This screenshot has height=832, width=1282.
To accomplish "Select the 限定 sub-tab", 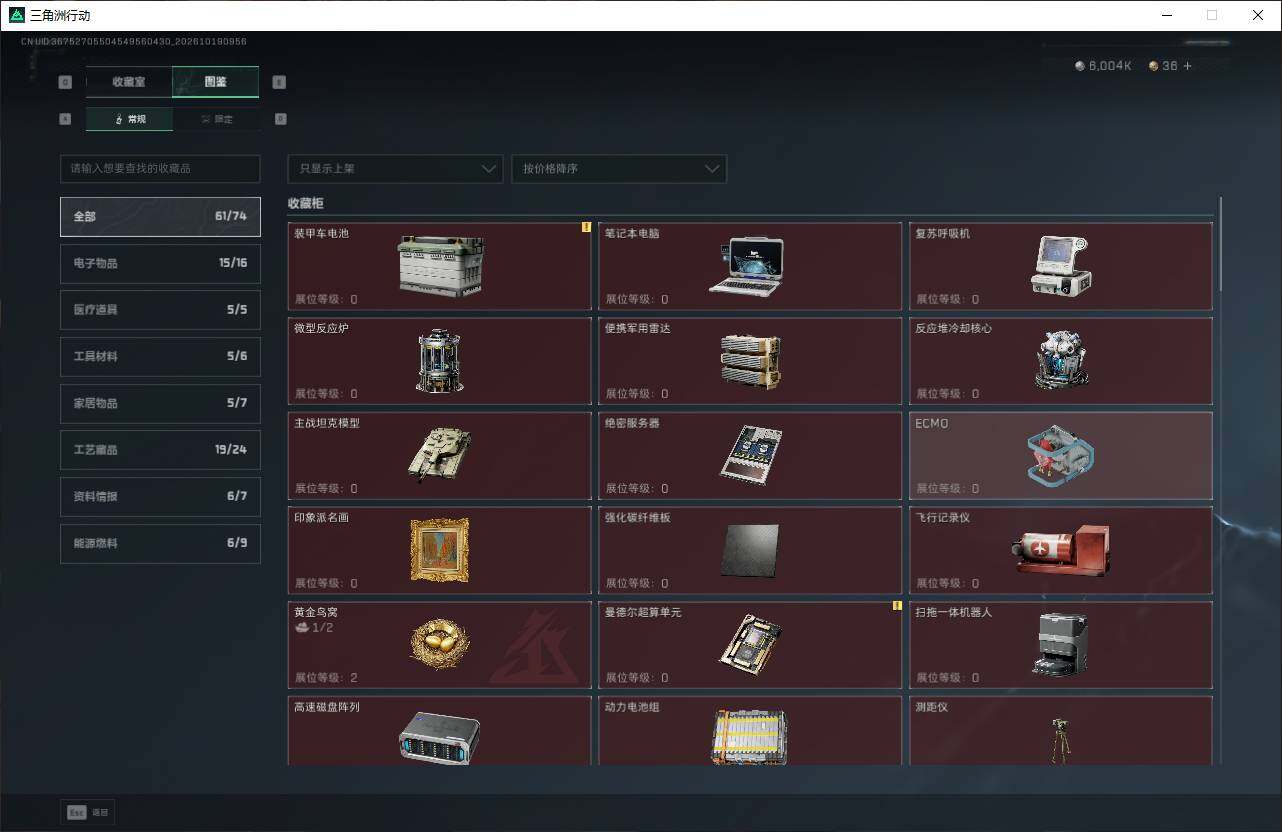I will click(x=216, y=119).
